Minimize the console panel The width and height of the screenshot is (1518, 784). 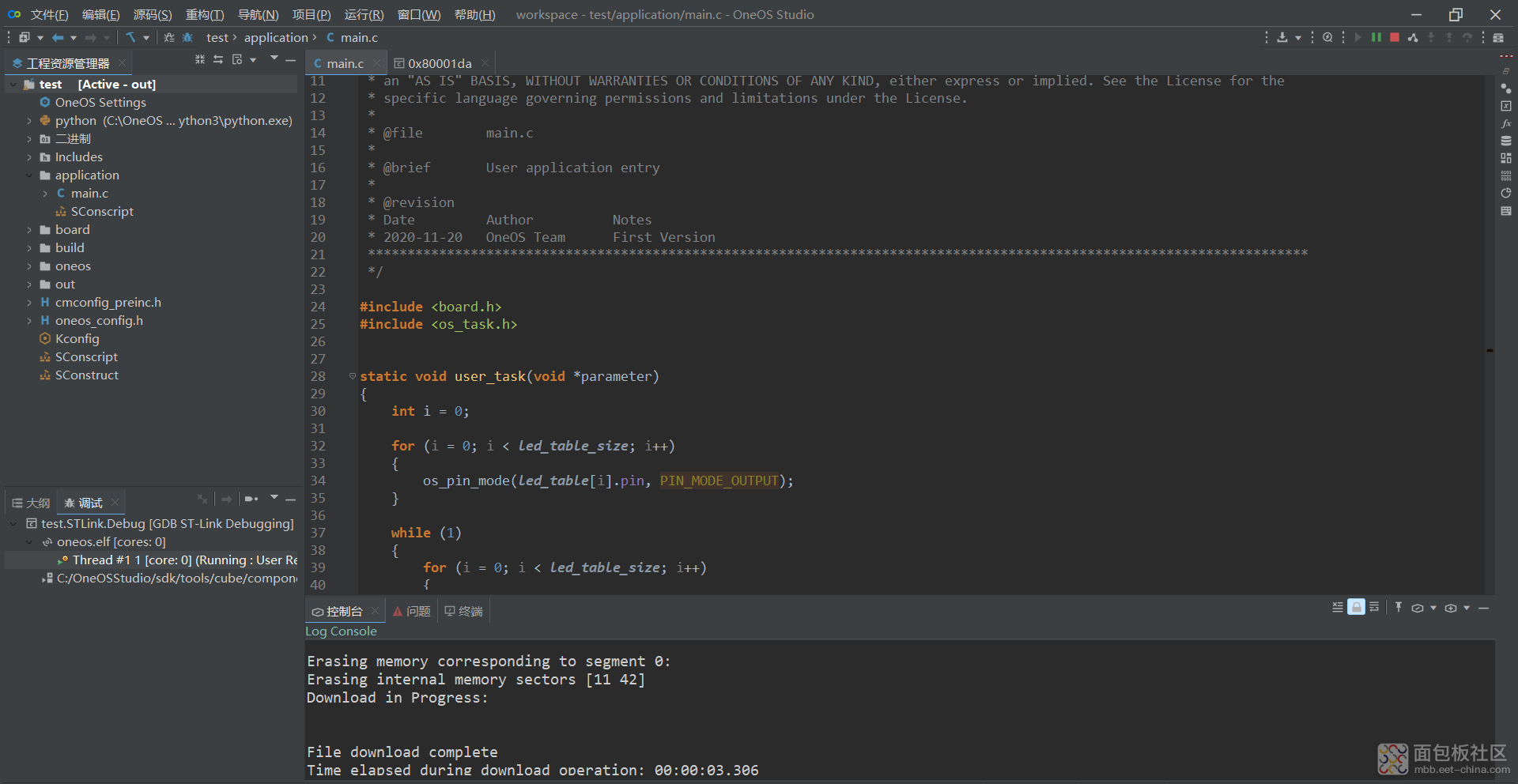coord(1484,609)
